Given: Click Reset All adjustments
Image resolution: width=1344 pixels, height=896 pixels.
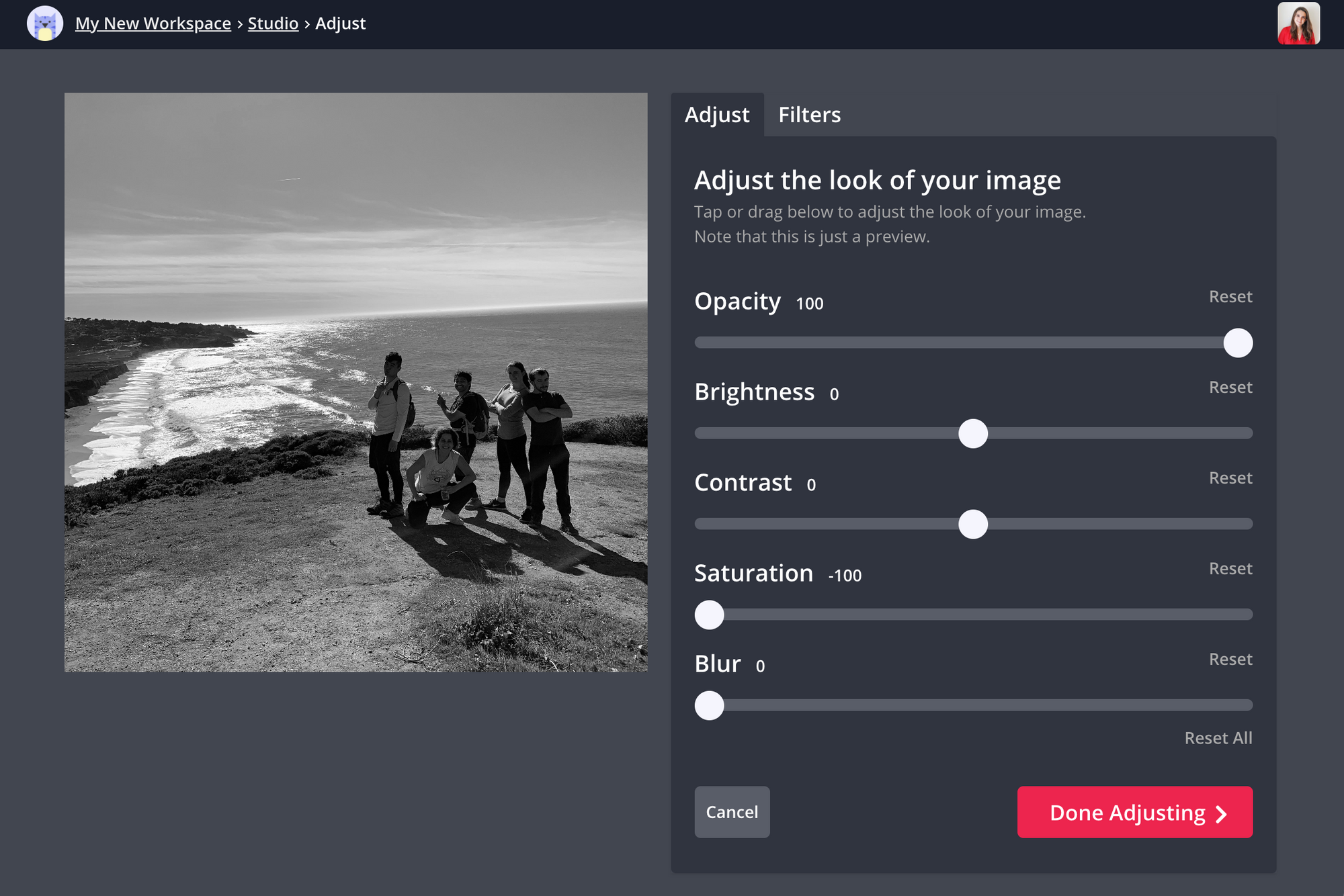Looking at the screenshot, I should [x=1218, y=738].
